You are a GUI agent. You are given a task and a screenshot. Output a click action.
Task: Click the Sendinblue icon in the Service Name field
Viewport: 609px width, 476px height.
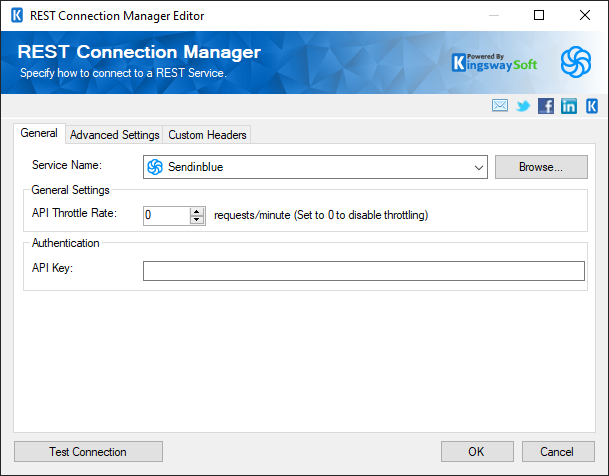click(155, 167)
